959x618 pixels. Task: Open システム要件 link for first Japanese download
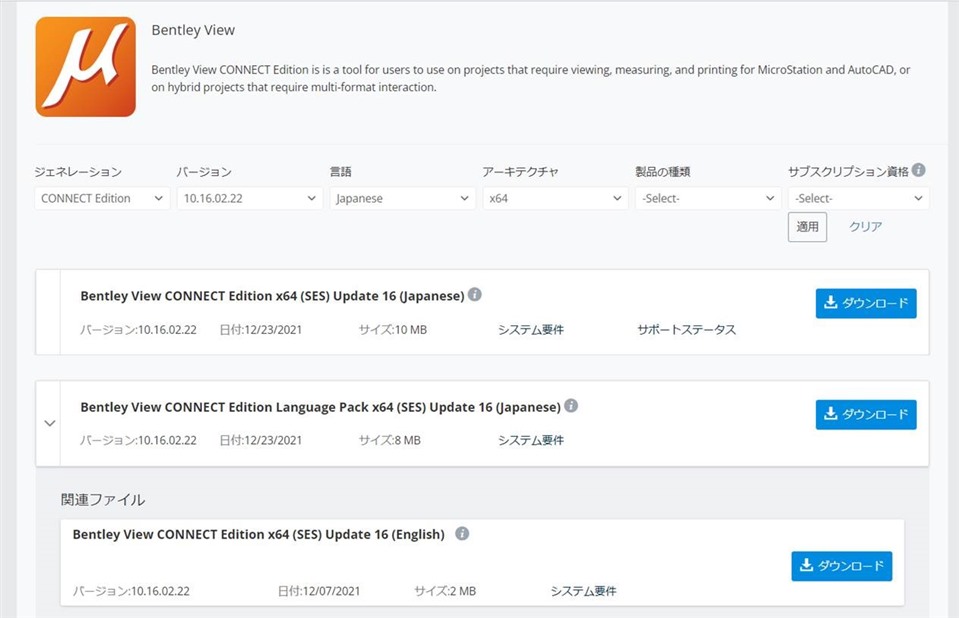point(530,330)
